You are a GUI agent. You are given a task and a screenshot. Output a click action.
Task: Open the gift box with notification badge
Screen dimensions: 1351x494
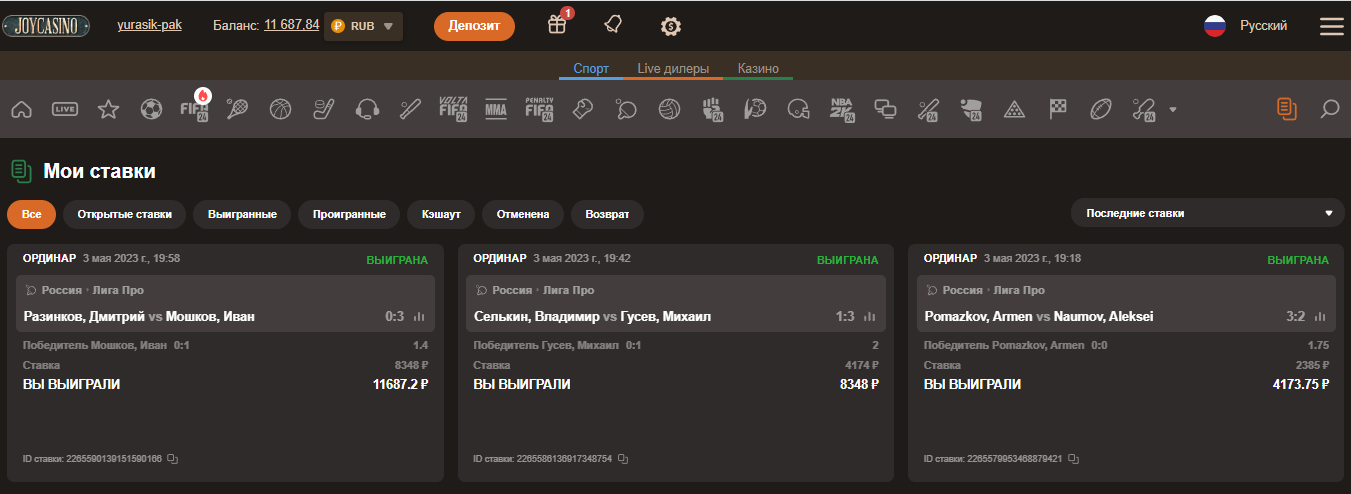point(558,24)
